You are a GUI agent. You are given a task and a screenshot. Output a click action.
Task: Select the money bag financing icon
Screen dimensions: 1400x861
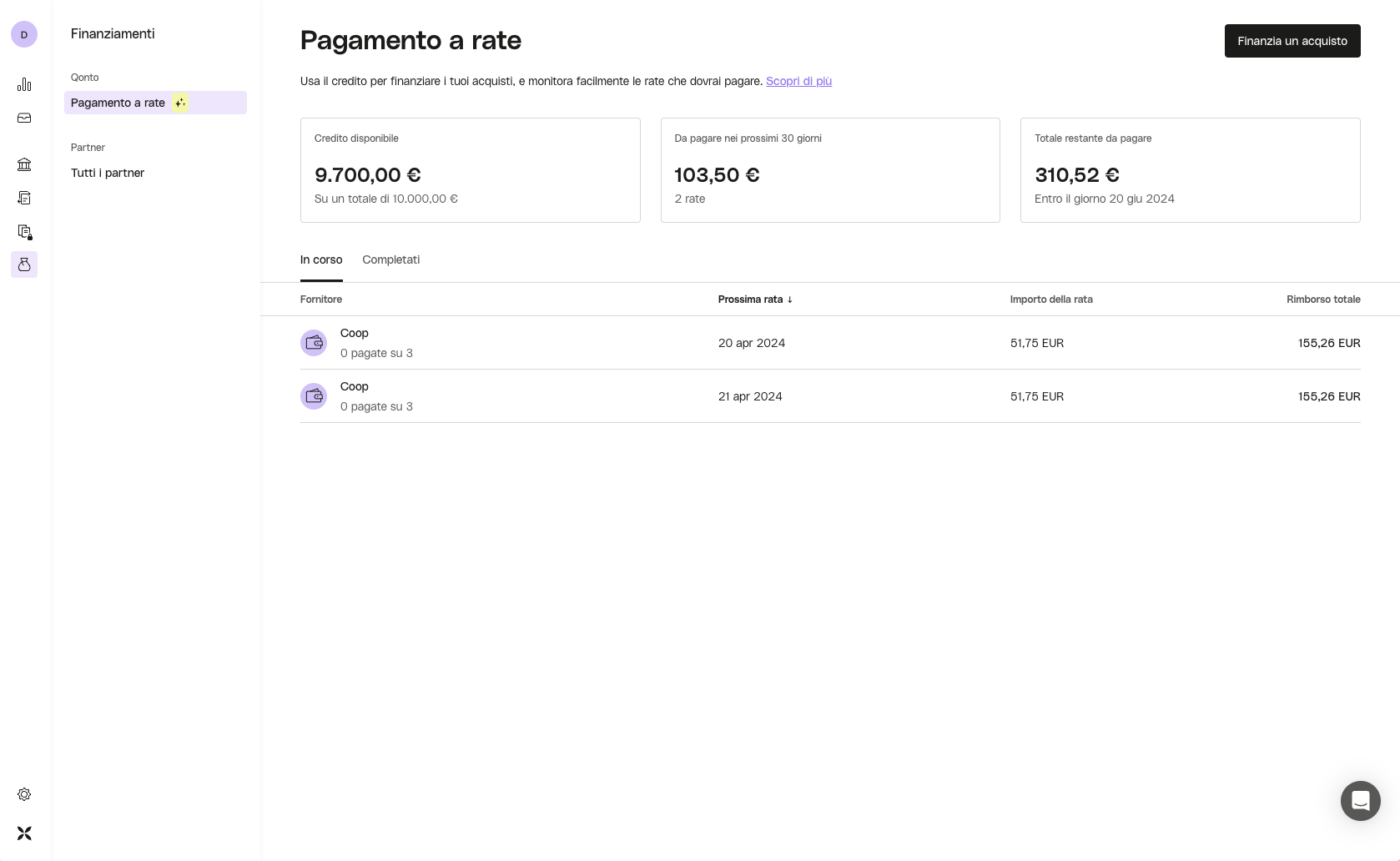[x=24, y=265]
